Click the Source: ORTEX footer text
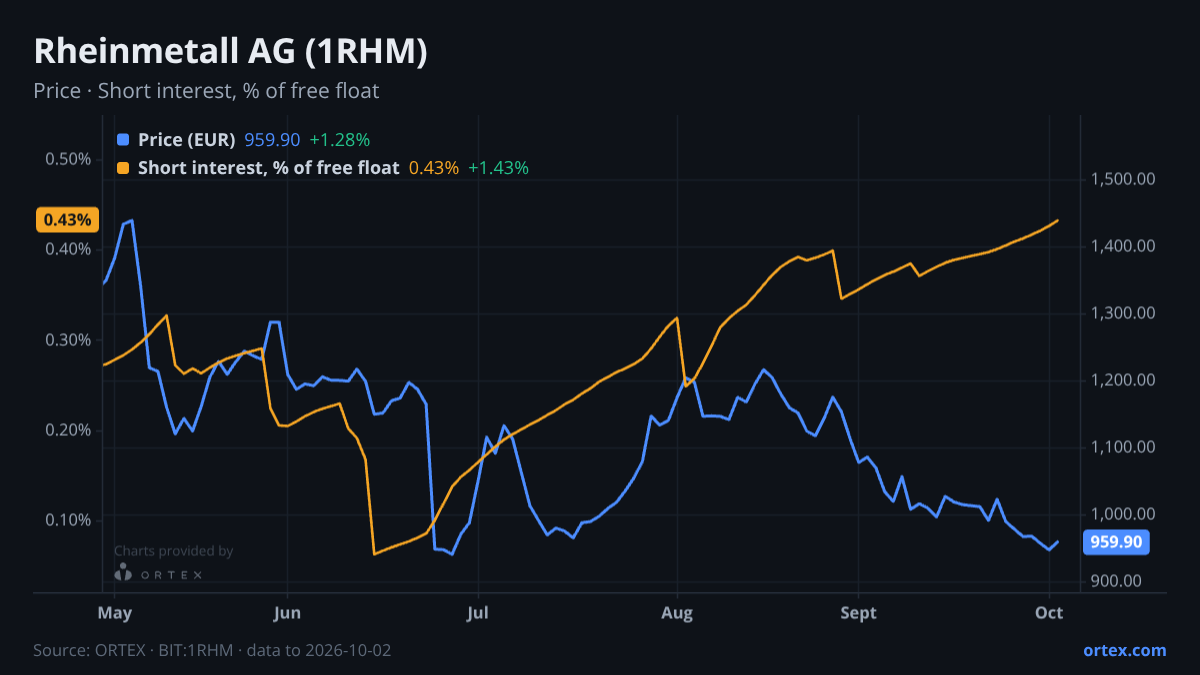This screenshot has width=1200, height=675. click(212, 650)
